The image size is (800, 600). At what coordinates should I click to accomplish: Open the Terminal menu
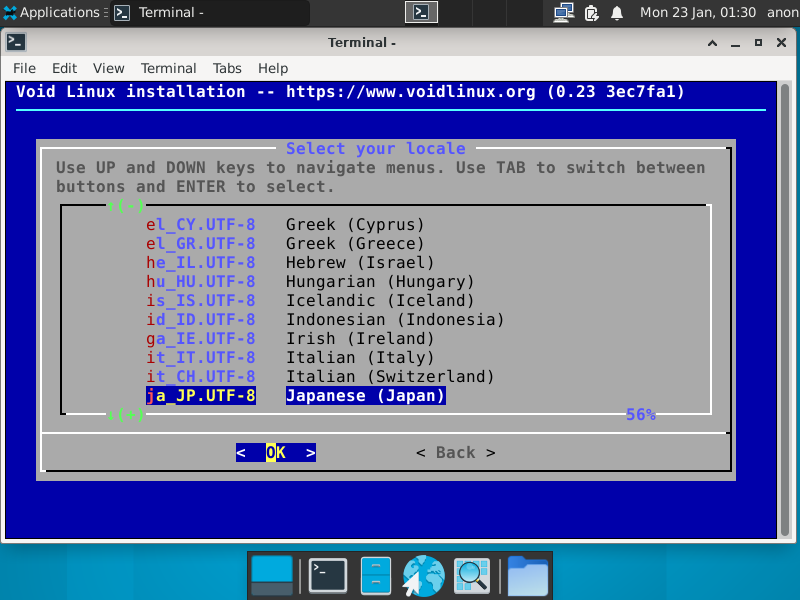point(168,68)
